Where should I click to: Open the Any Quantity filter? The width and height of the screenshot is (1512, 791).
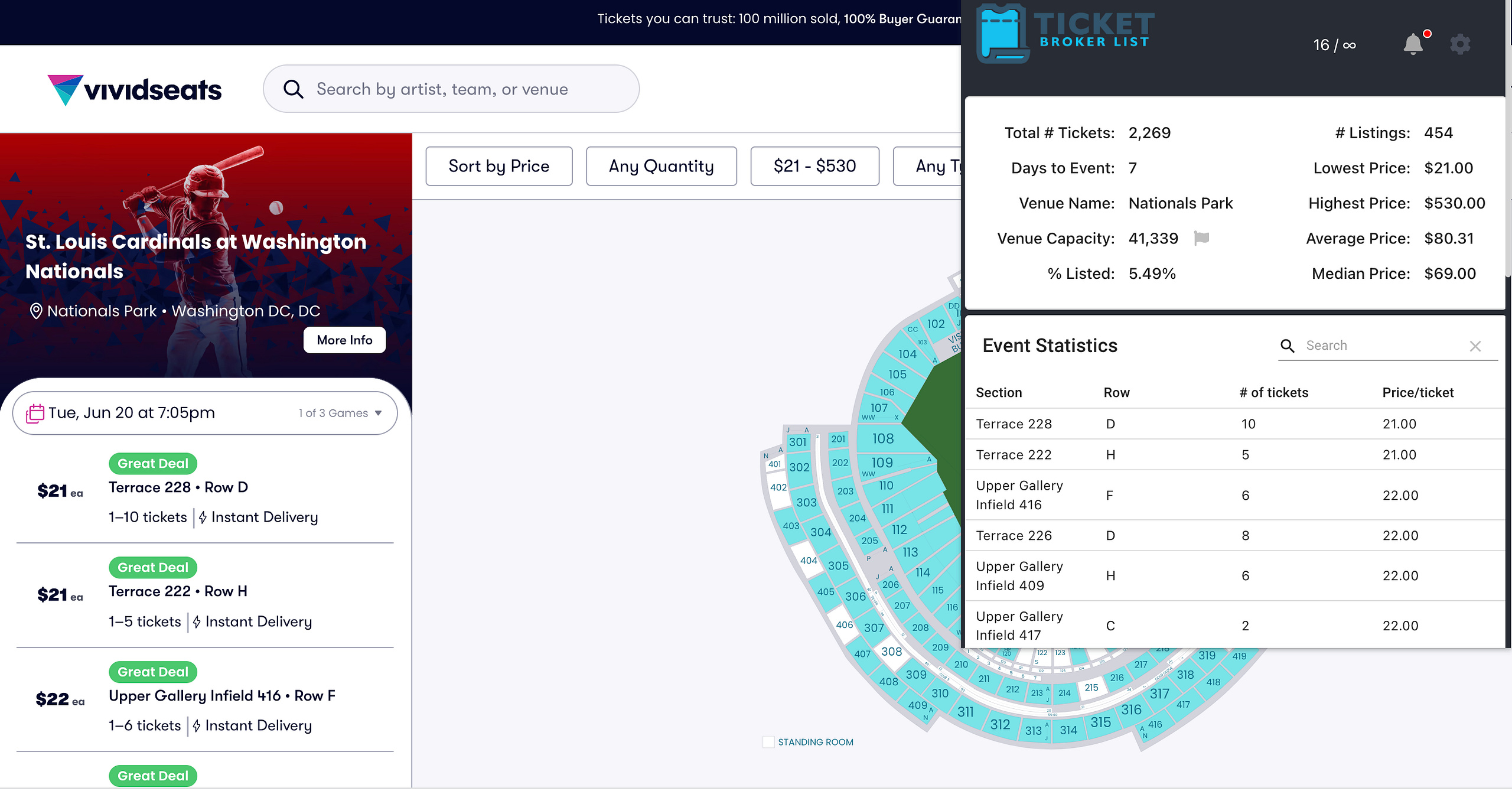(661, 166)
